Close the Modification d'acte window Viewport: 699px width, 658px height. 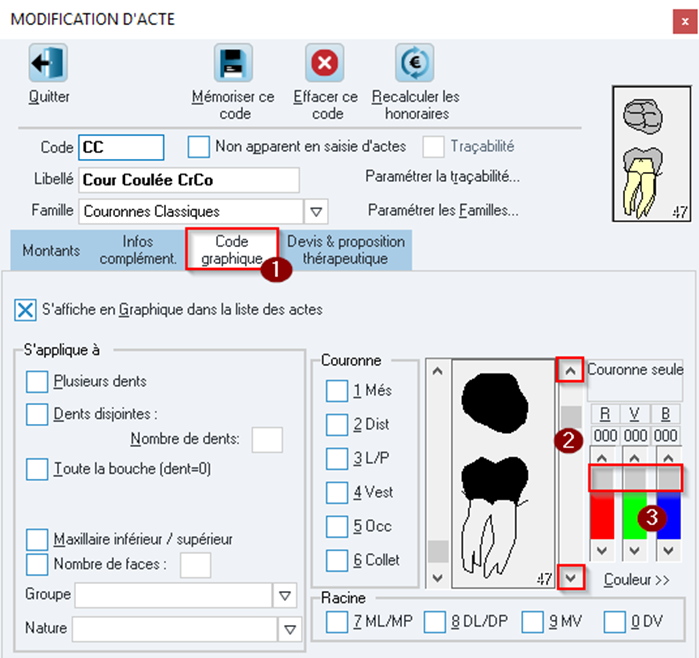685,21
